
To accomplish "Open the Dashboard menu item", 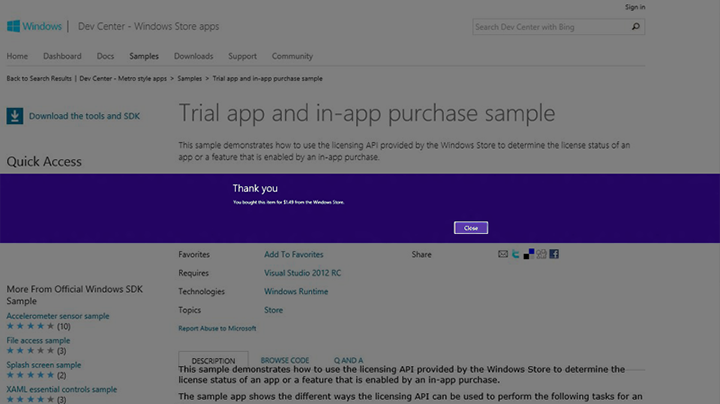I will 62,56.
